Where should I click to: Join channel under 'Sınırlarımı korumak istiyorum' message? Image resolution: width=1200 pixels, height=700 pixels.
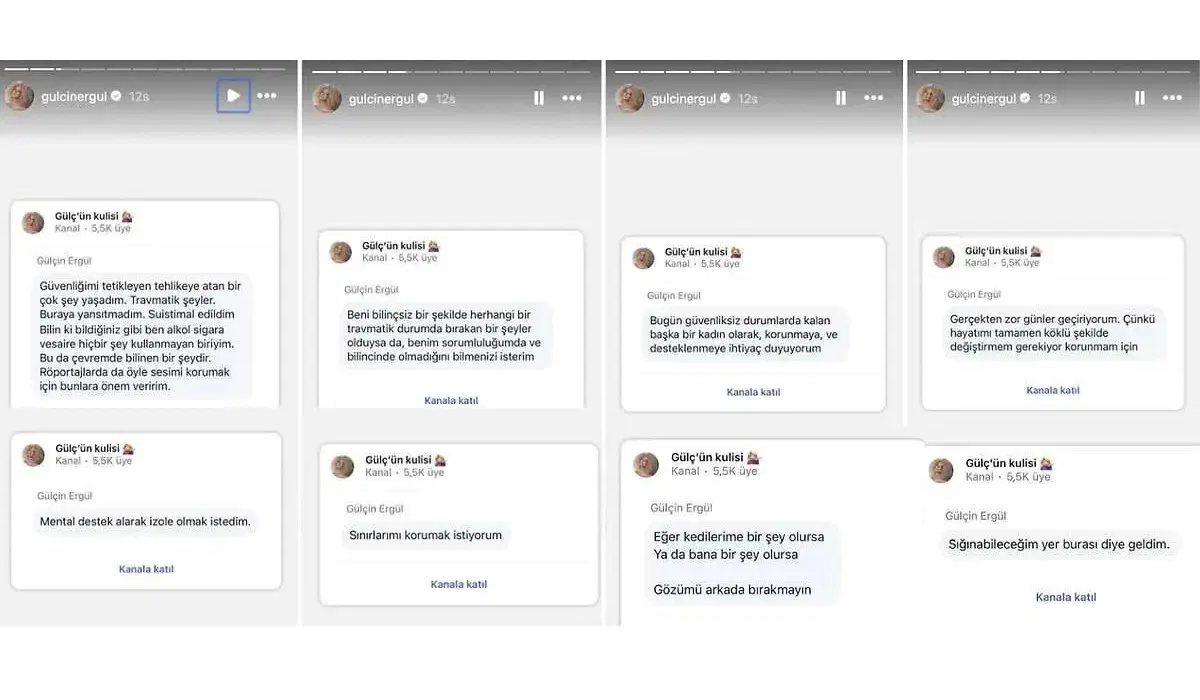coord(459,584)
